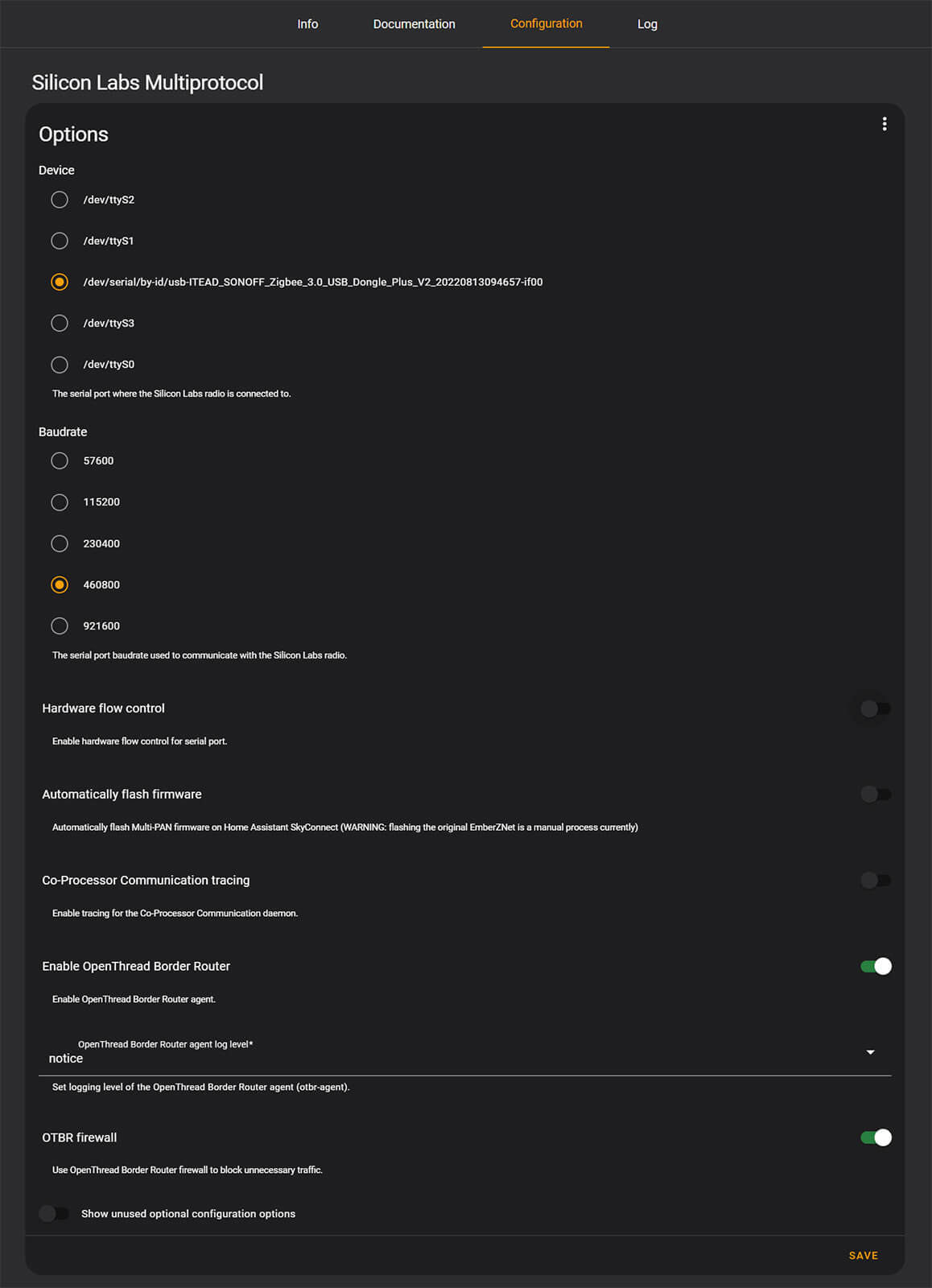The width and height of the screenshot is (932, 1288).
Task: Choose the 921600 baudrate option
Action: (x=60, y=625)
